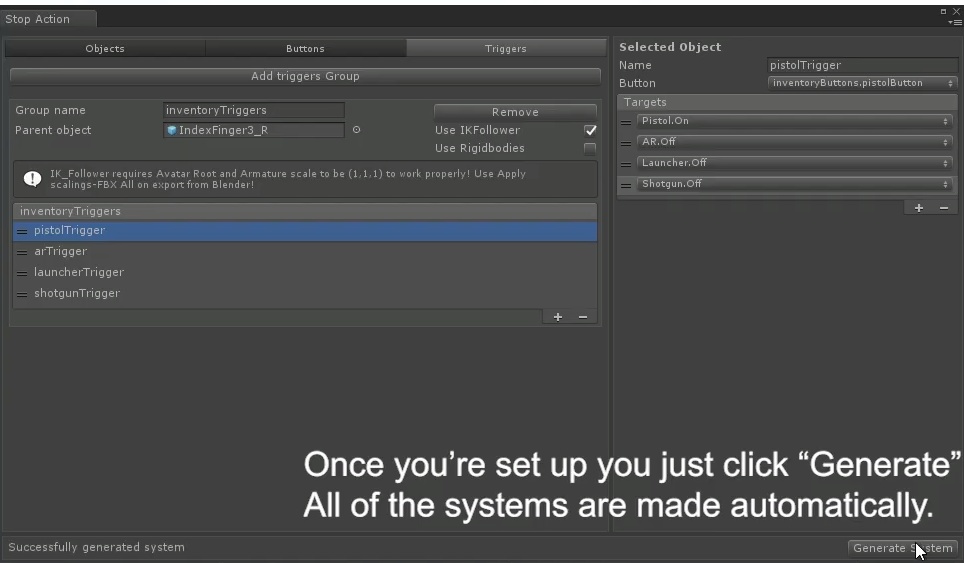Image resolution: width=964 pixels, height=563 pixels.
Task: Open the window context menu icon
Action: pyautogui.click(x=955, y=23)
